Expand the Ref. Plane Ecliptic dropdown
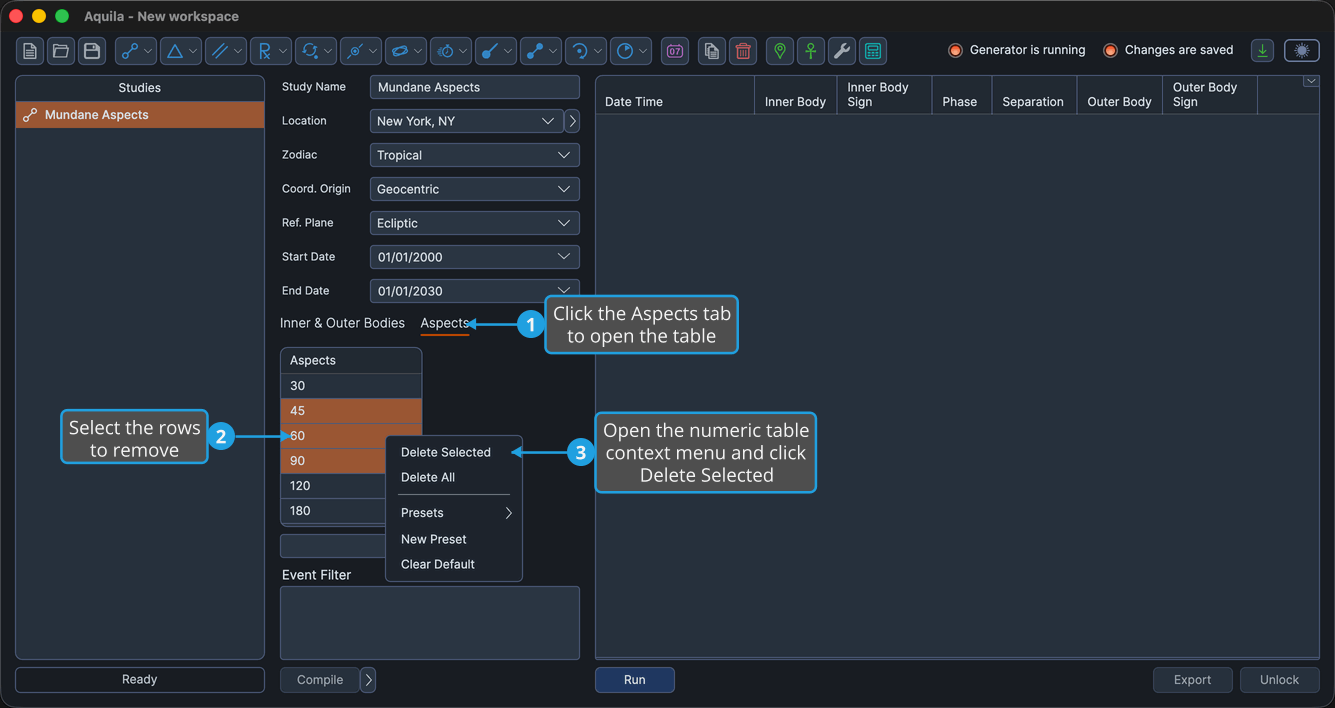The height and width of the screenshot is (708, 1335). [x=475, y=223]
